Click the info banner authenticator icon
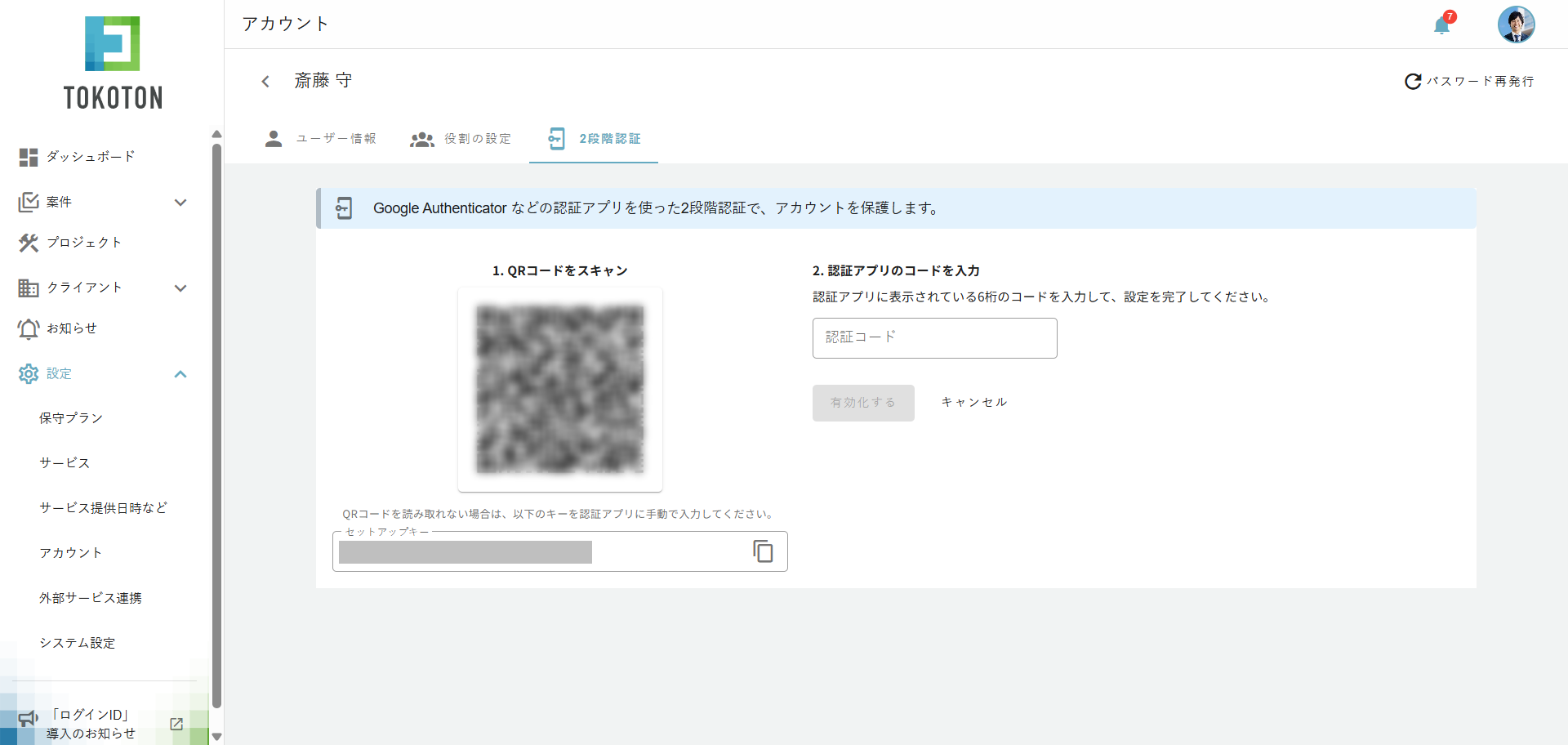Image resolution: width=1568 pixels, height=745 pixels. pyautogui.click(x=344, y=208)
